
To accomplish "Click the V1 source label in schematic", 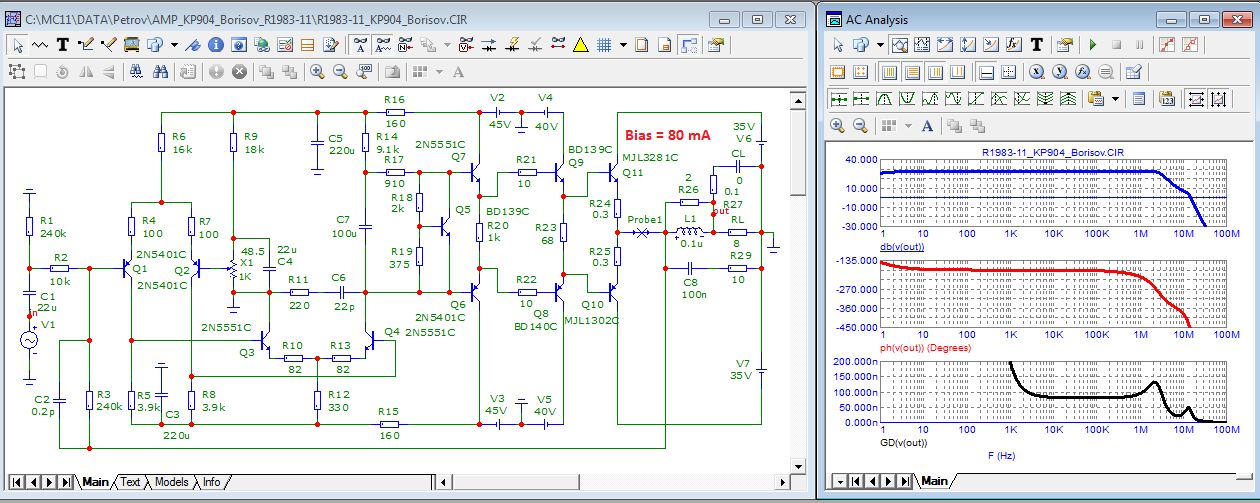I will 46,325.
